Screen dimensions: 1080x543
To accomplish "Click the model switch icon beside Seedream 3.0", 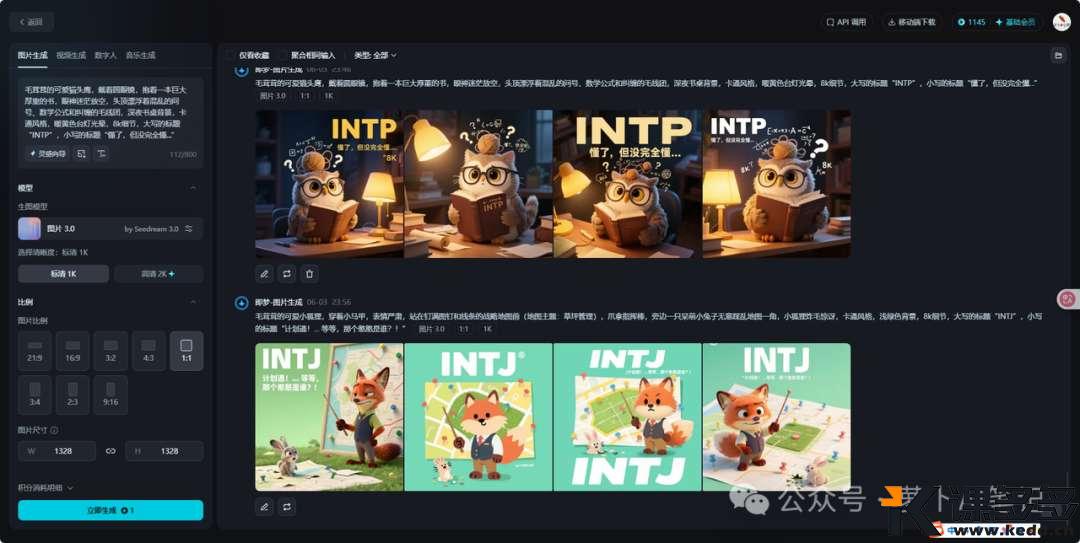I will click(188, 229).
